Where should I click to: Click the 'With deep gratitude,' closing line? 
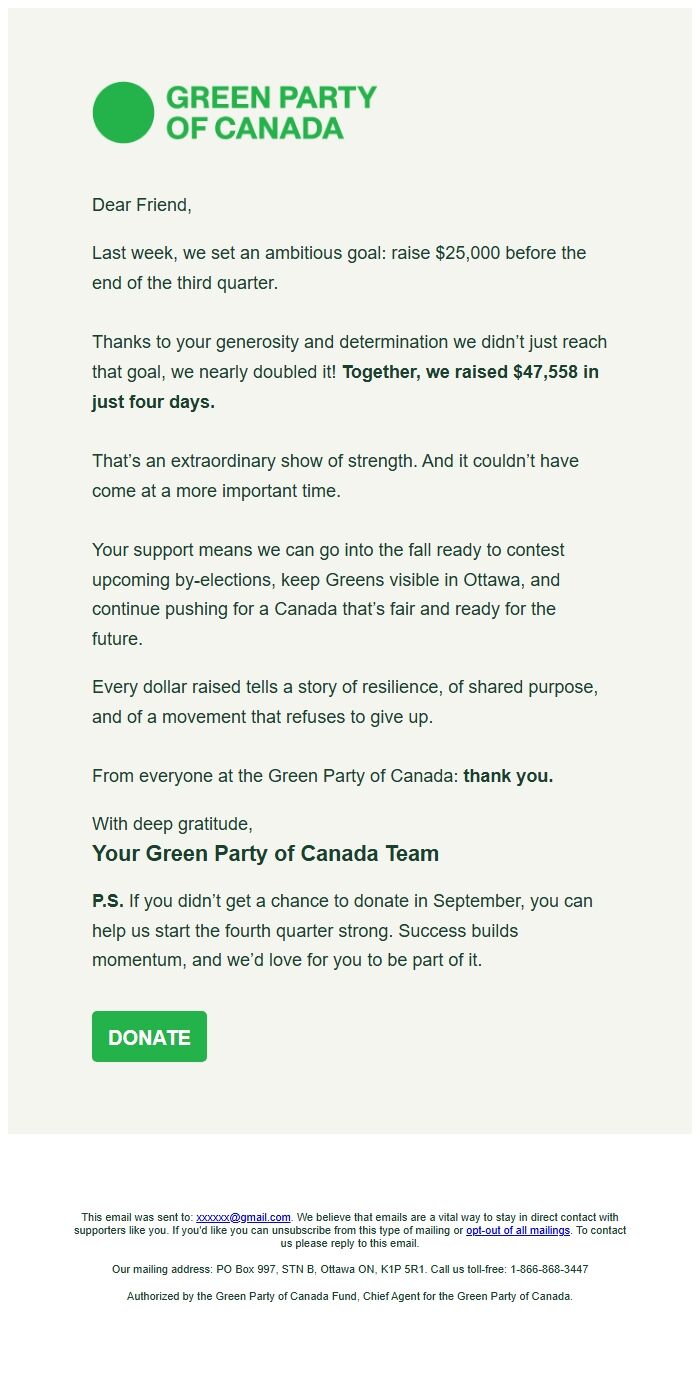point(172,824)
